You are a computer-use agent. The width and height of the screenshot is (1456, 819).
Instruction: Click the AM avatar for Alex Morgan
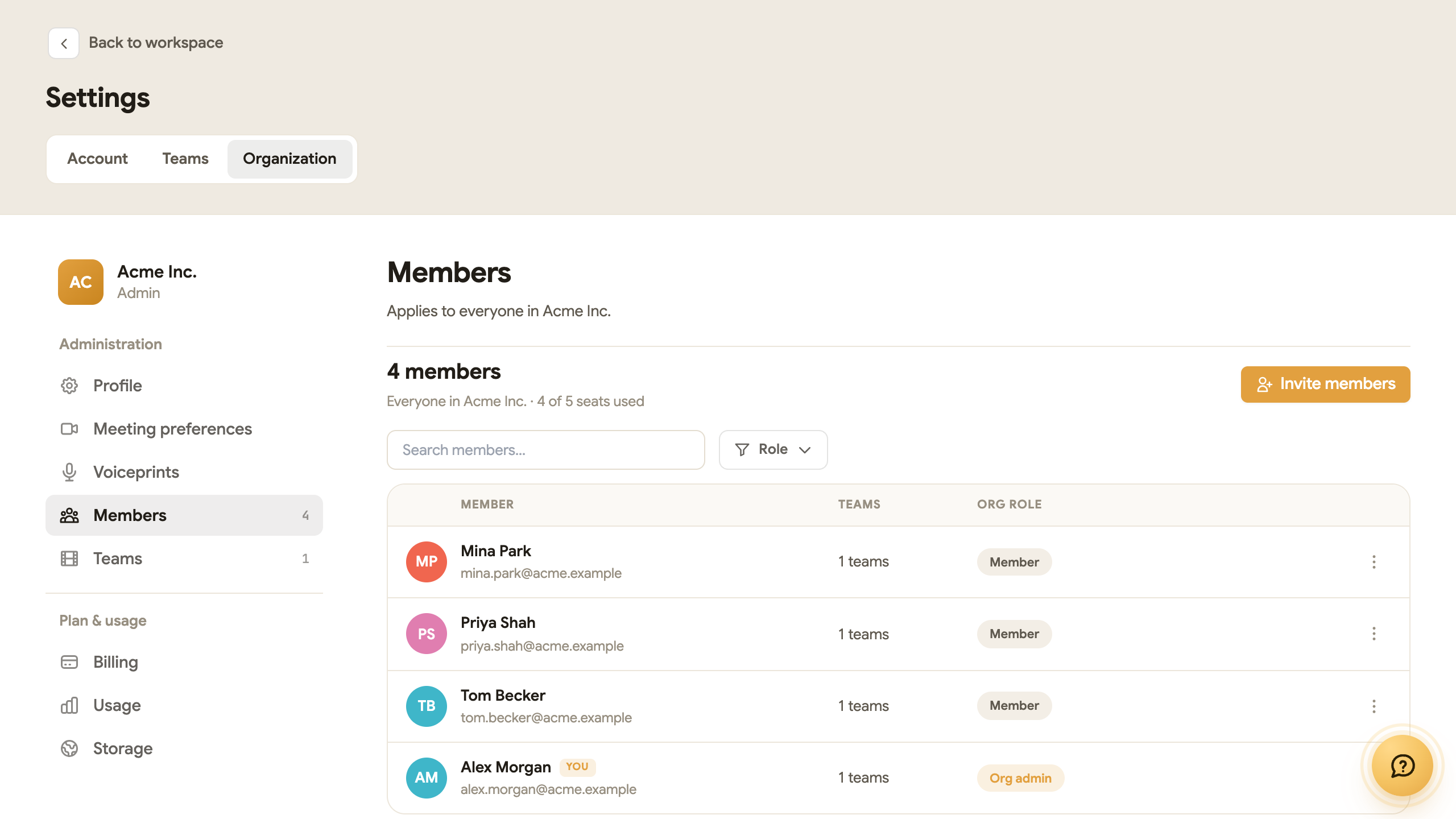427,778
